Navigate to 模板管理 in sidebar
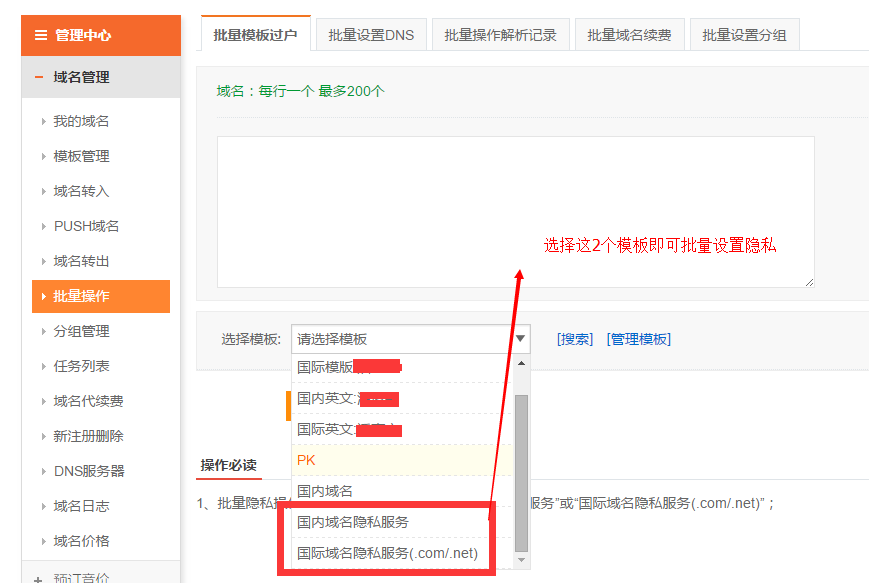 (x=81, y=156)
